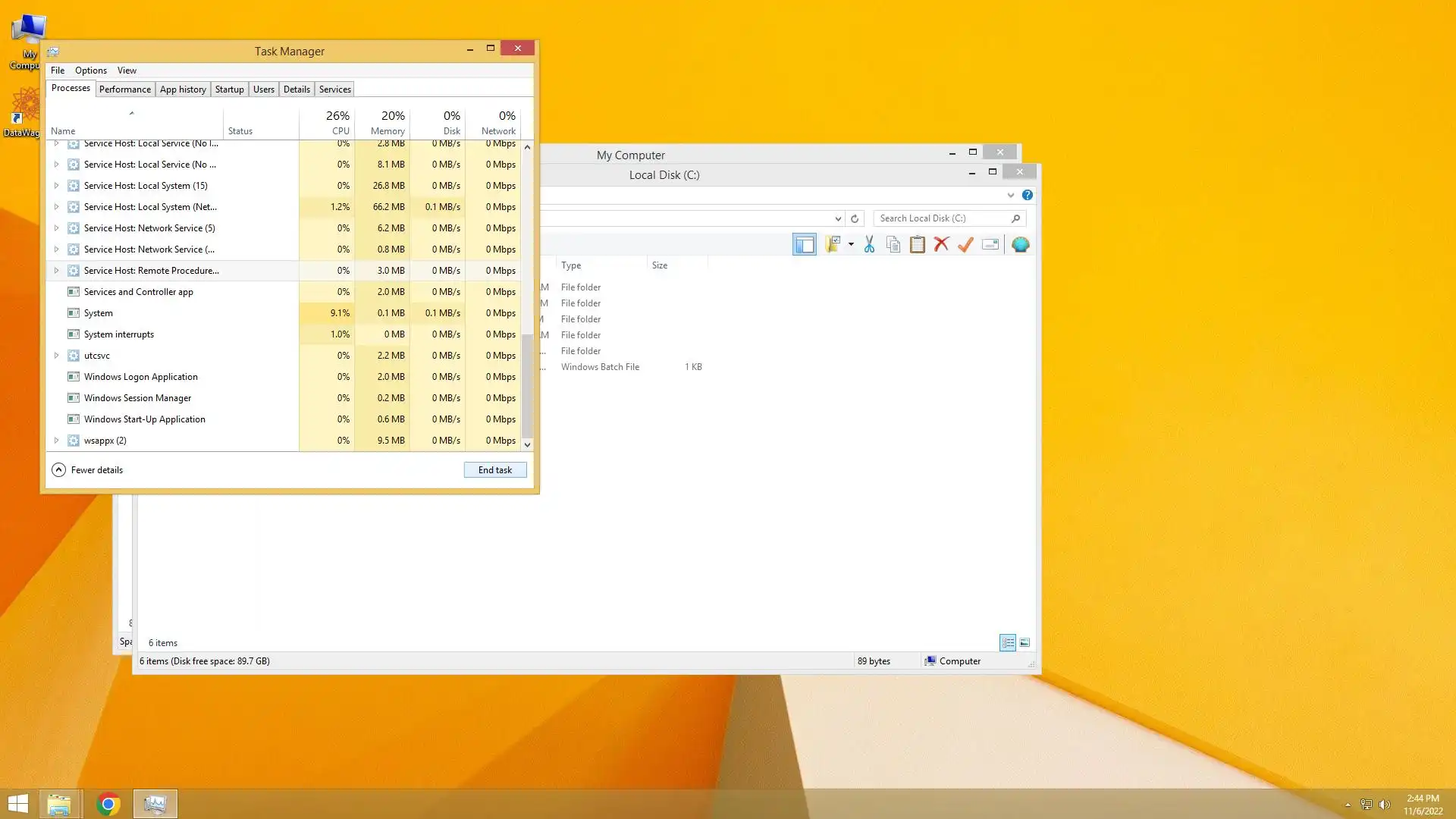Click the Refresh icon beside address bar
Screen dimensions: 1456x819
pos(855,218)
